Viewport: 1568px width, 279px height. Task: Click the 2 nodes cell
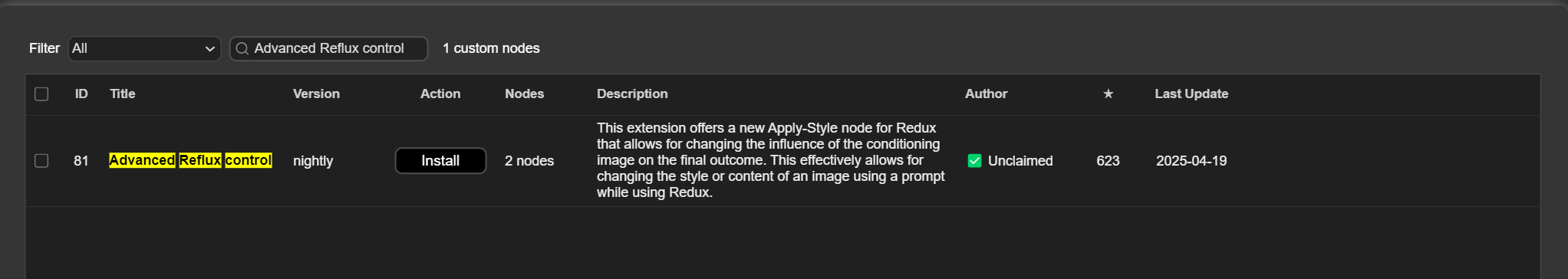click(x=529, y=161)
